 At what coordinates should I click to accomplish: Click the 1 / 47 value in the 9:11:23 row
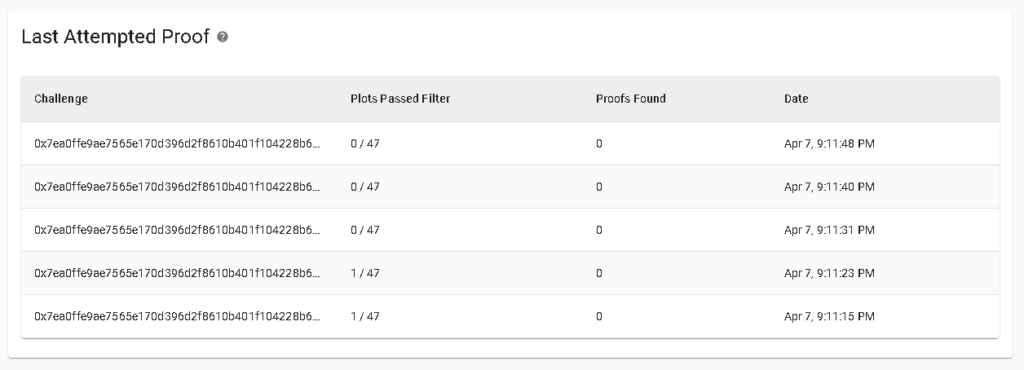(365, 273)
